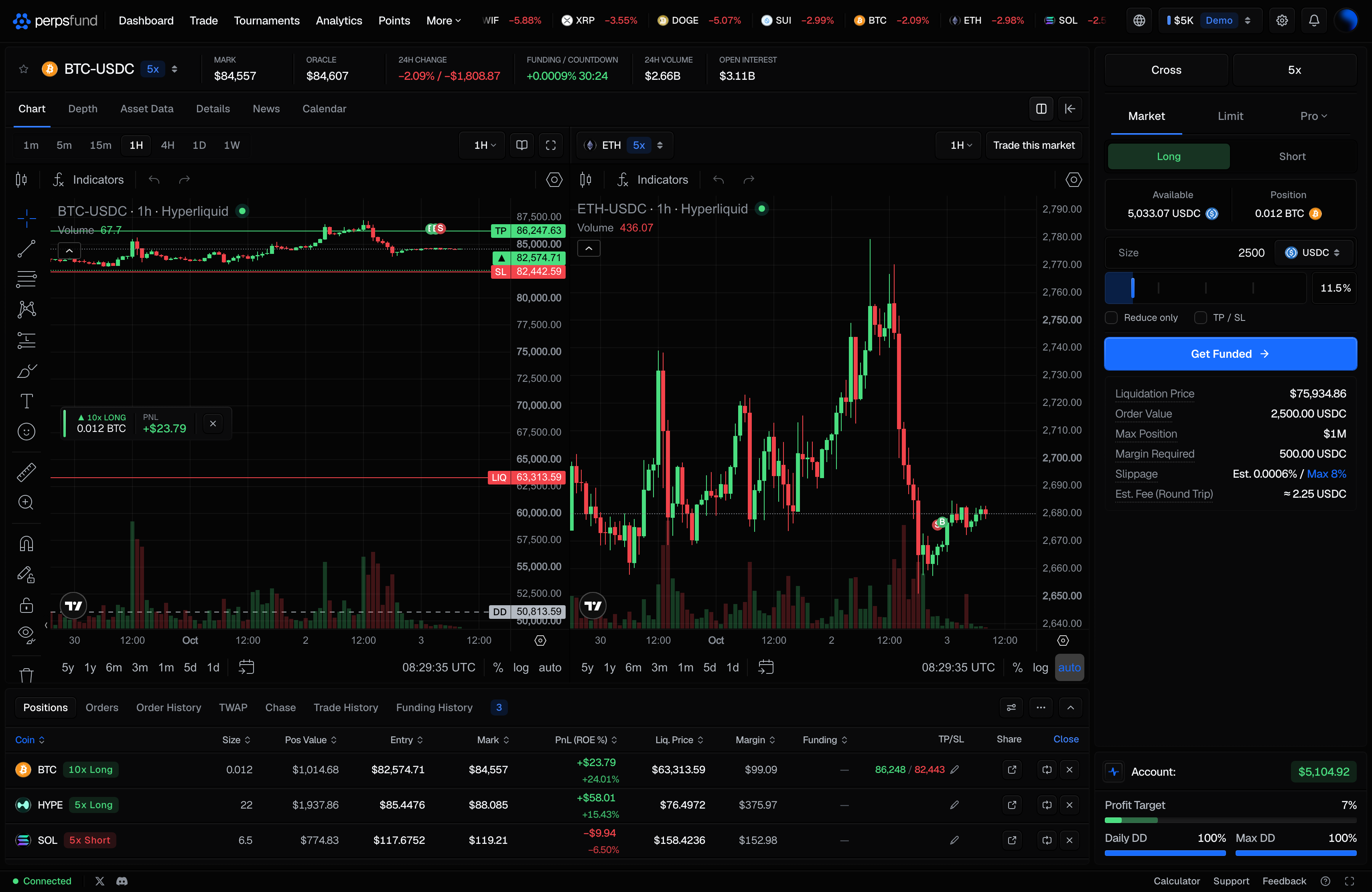Favorite BTC-USDC with the star icon
This screenshot has width=1372, height=892.
[24, 69]
